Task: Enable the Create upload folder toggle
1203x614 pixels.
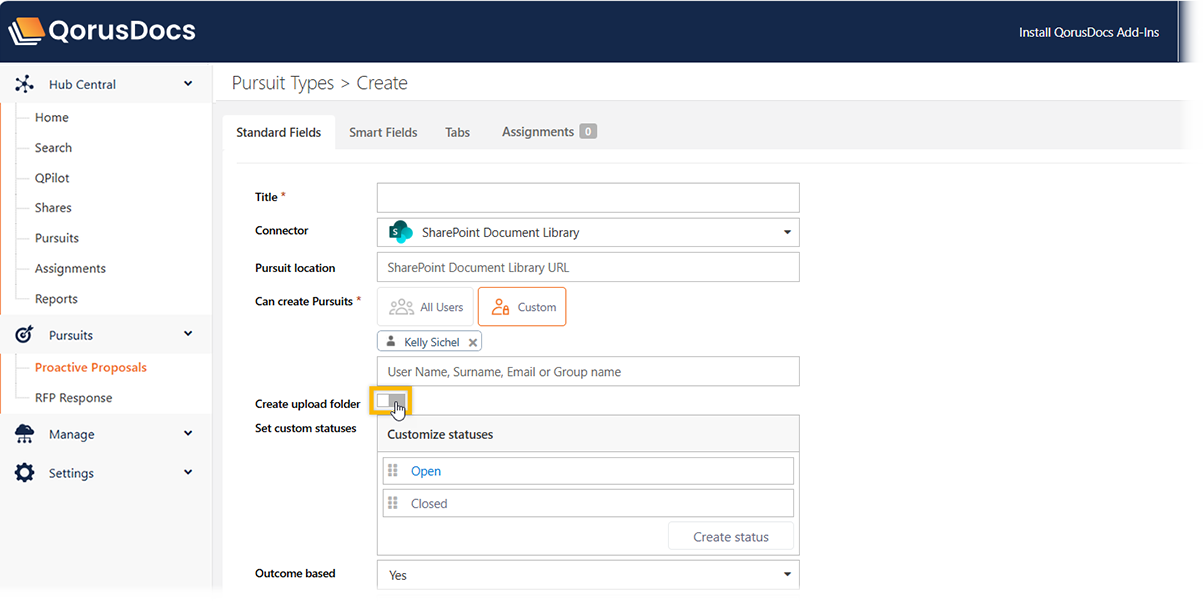Action: point(390,402)
